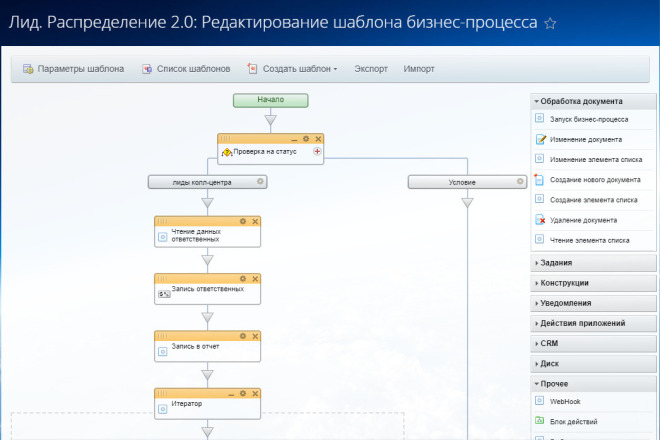660x440 pixels.
Task: Click the Итератор block icon
Action: [162, 409]
